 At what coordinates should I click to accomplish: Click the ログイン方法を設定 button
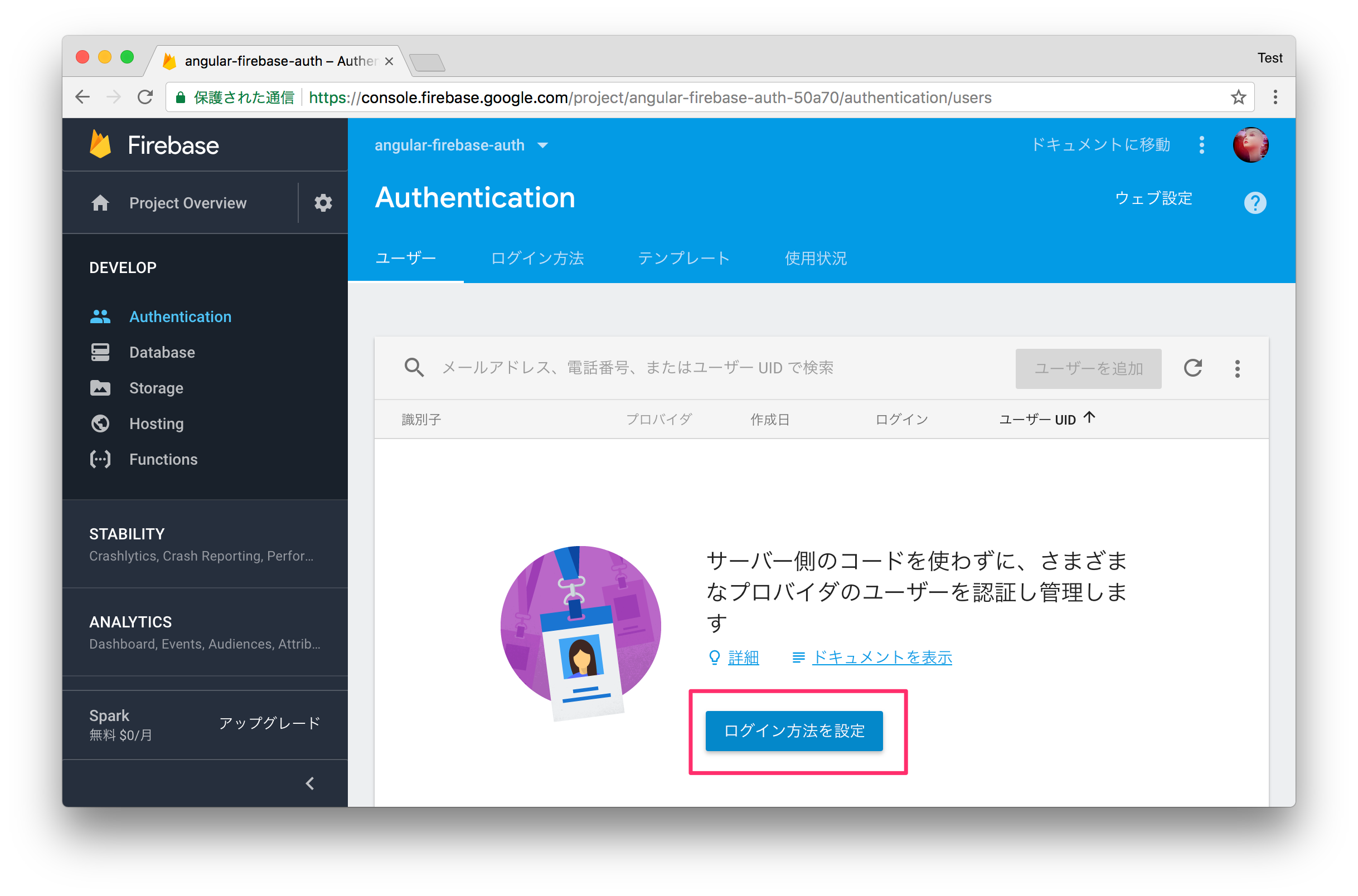click(794, 731)
